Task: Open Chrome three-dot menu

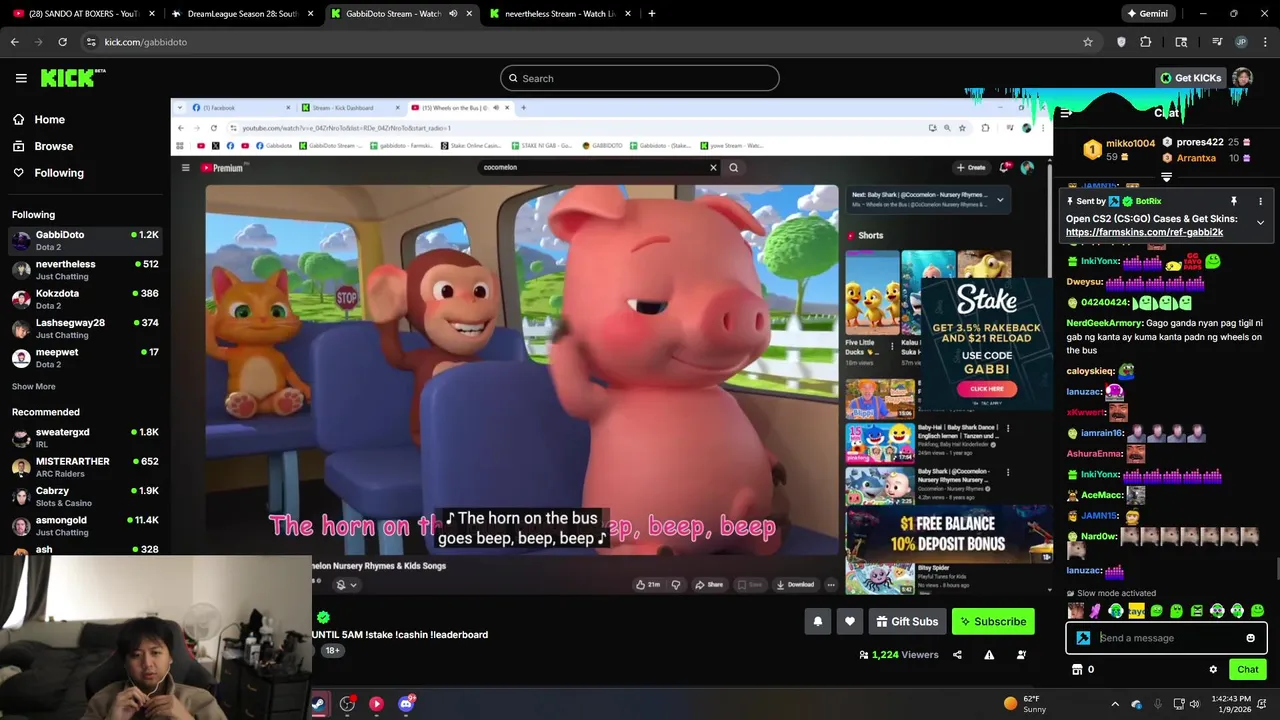Action: 1266,42
